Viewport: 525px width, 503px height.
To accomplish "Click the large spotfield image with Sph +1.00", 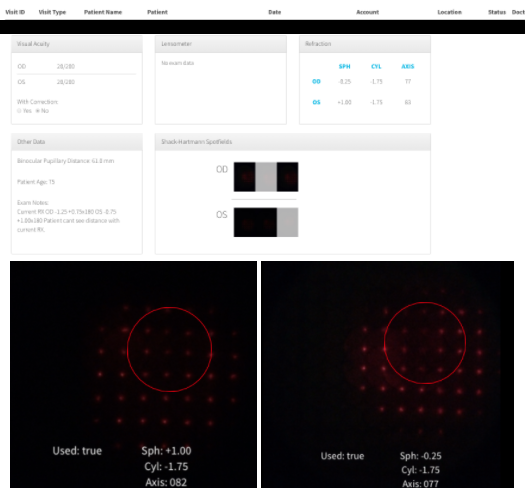I will point(134,374).
